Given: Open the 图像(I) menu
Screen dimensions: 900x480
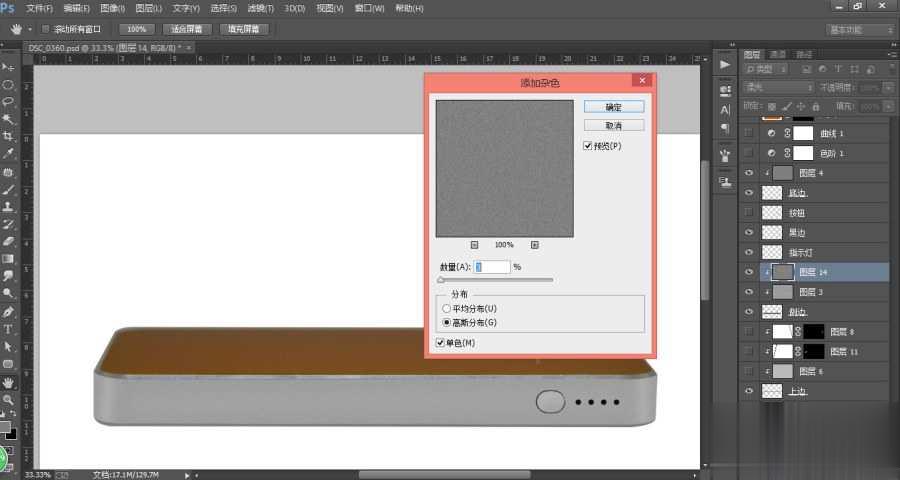Looking at the screenshot, I should click(112, 9).
